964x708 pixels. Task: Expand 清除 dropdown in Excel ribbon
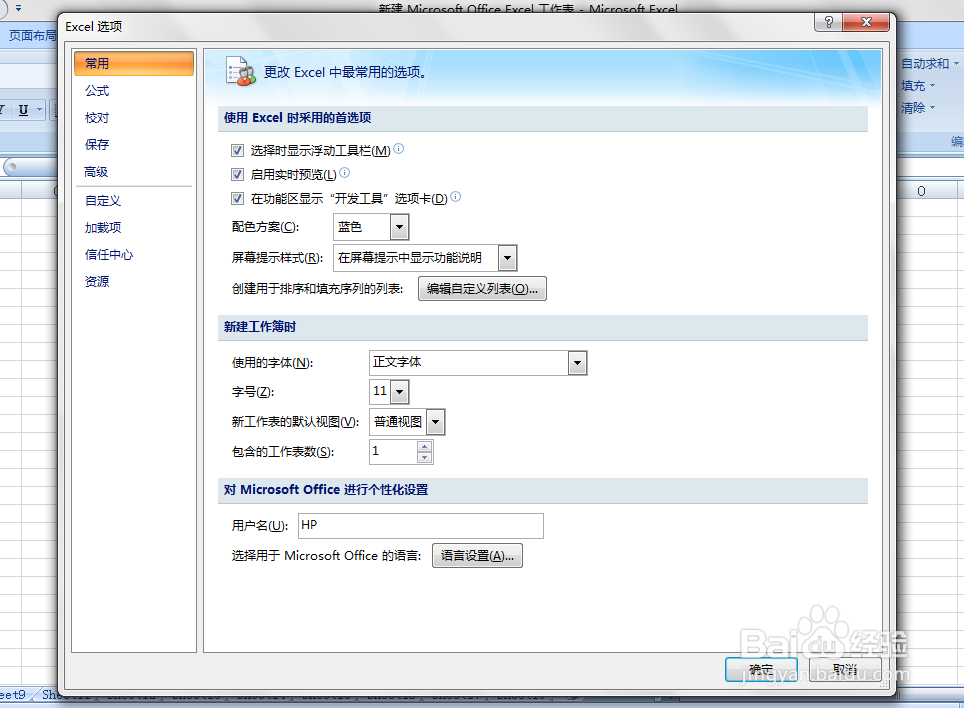(932, 108)
